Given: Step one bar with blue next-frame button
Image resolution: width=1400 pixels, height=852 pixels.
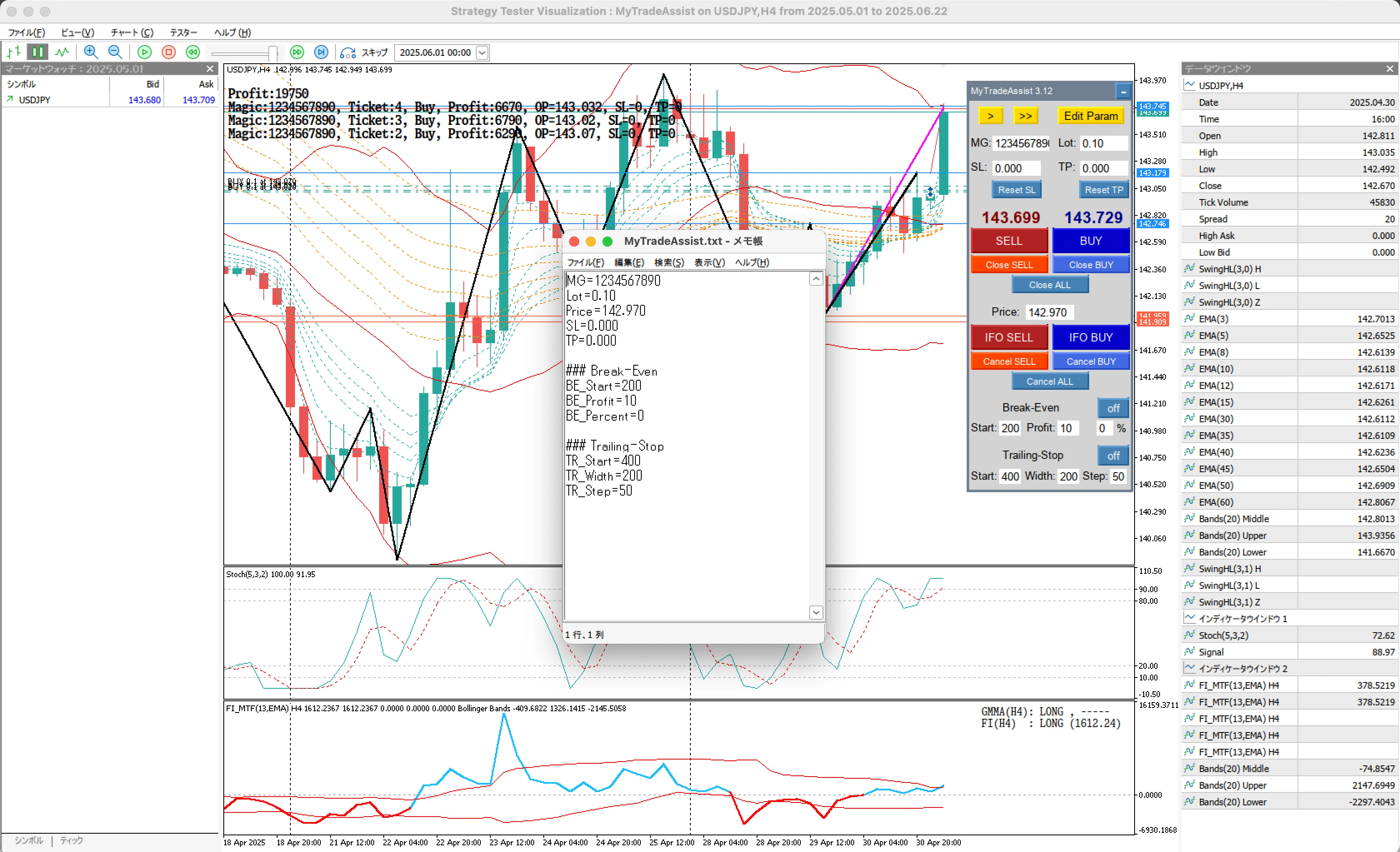Looking at the screenshot, I should tap(321, 52).
